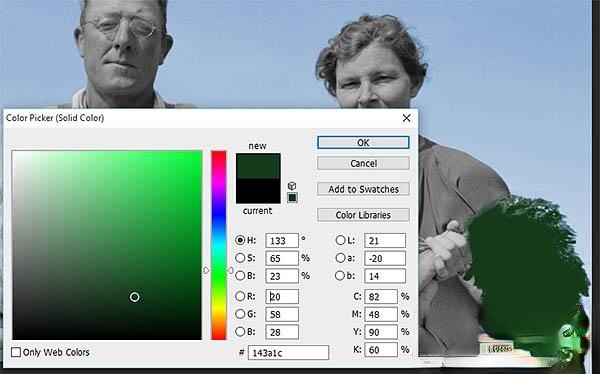The width and height of the screenshot is (600, 374).
Task: Click the current black color swatch
Action: [258, 191]
